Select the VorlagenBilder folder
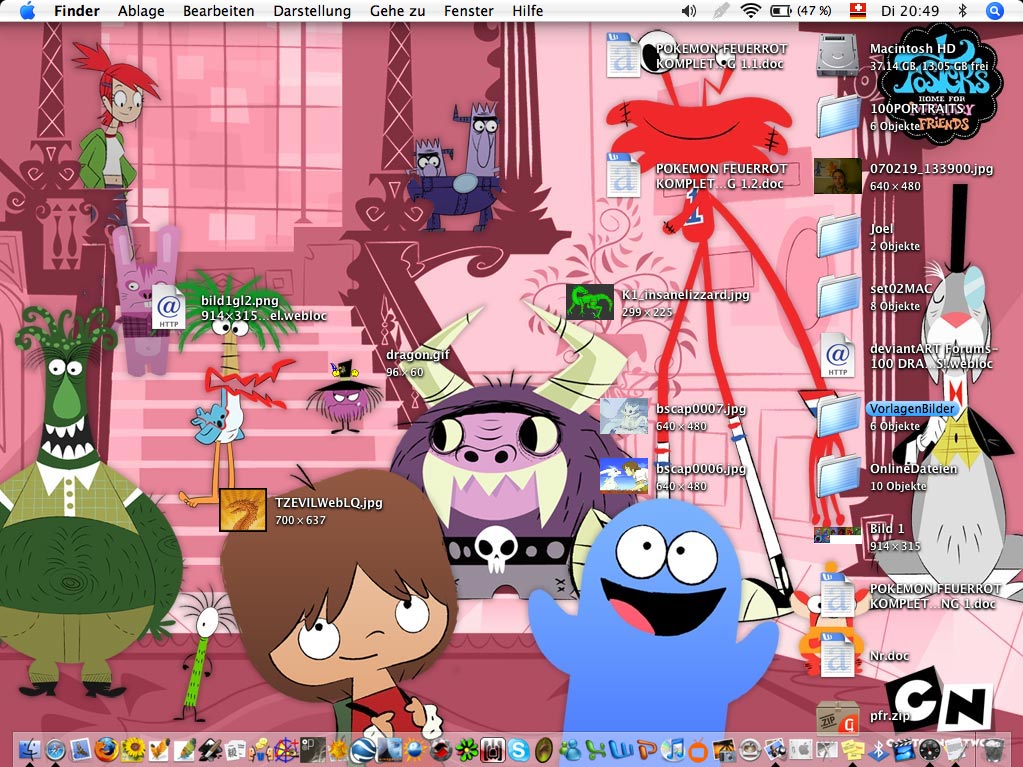Viewport: 1023px width, 767px height. pyautogui.click(x=838, y=416)
